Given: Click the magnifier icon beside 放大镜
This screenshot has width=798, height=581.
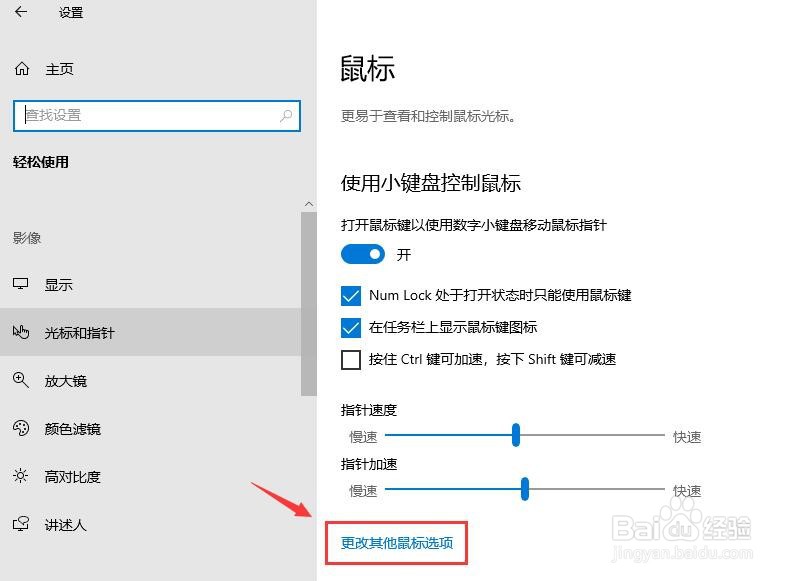Looking at the screenshot, I should [x=21, y=380].
